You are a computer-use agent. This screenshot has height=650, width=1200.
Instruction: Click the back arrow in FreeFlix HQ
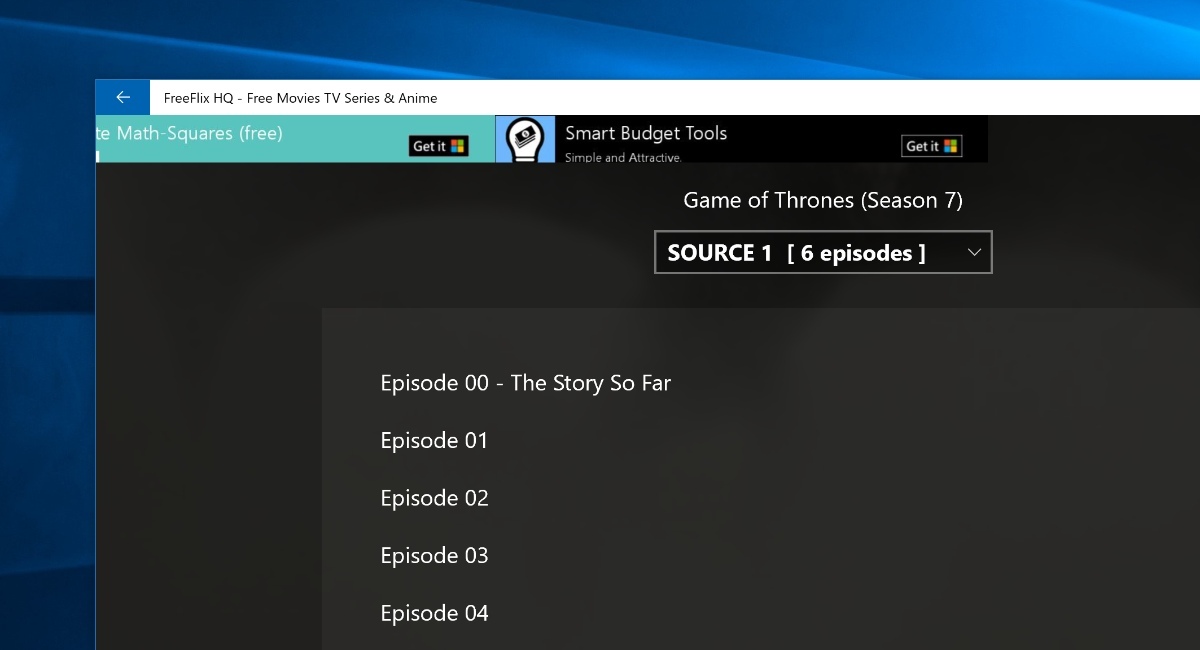pyautogui.click(x=122, y=96)
